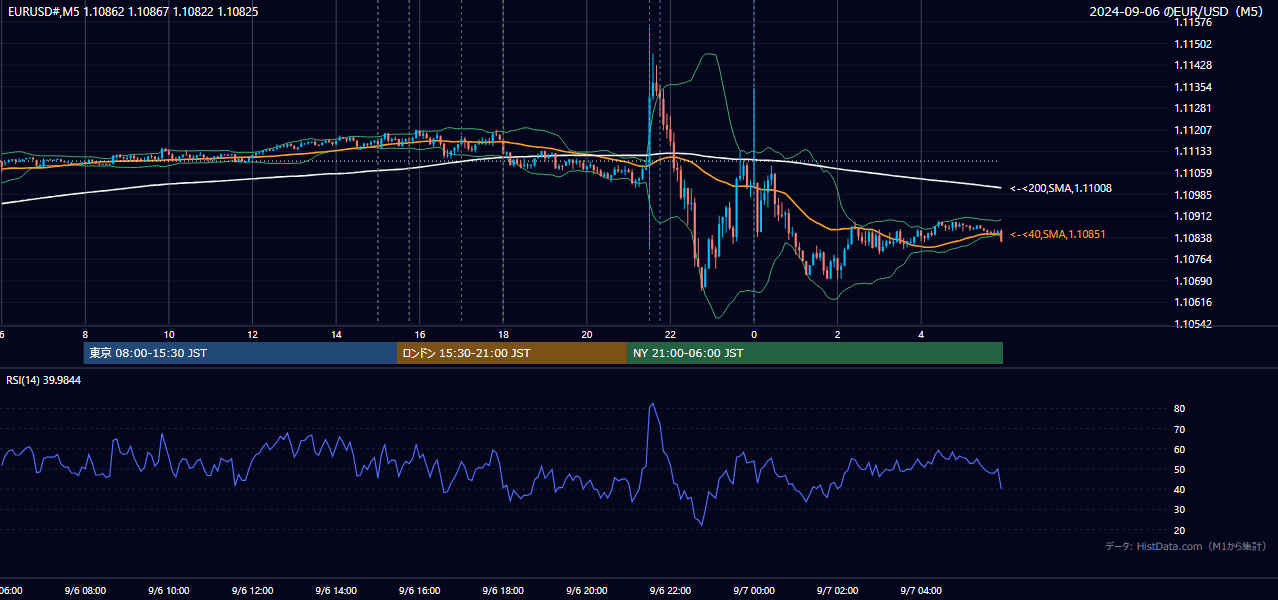Click the 9/6 10:00 time label

pos(169,591)
